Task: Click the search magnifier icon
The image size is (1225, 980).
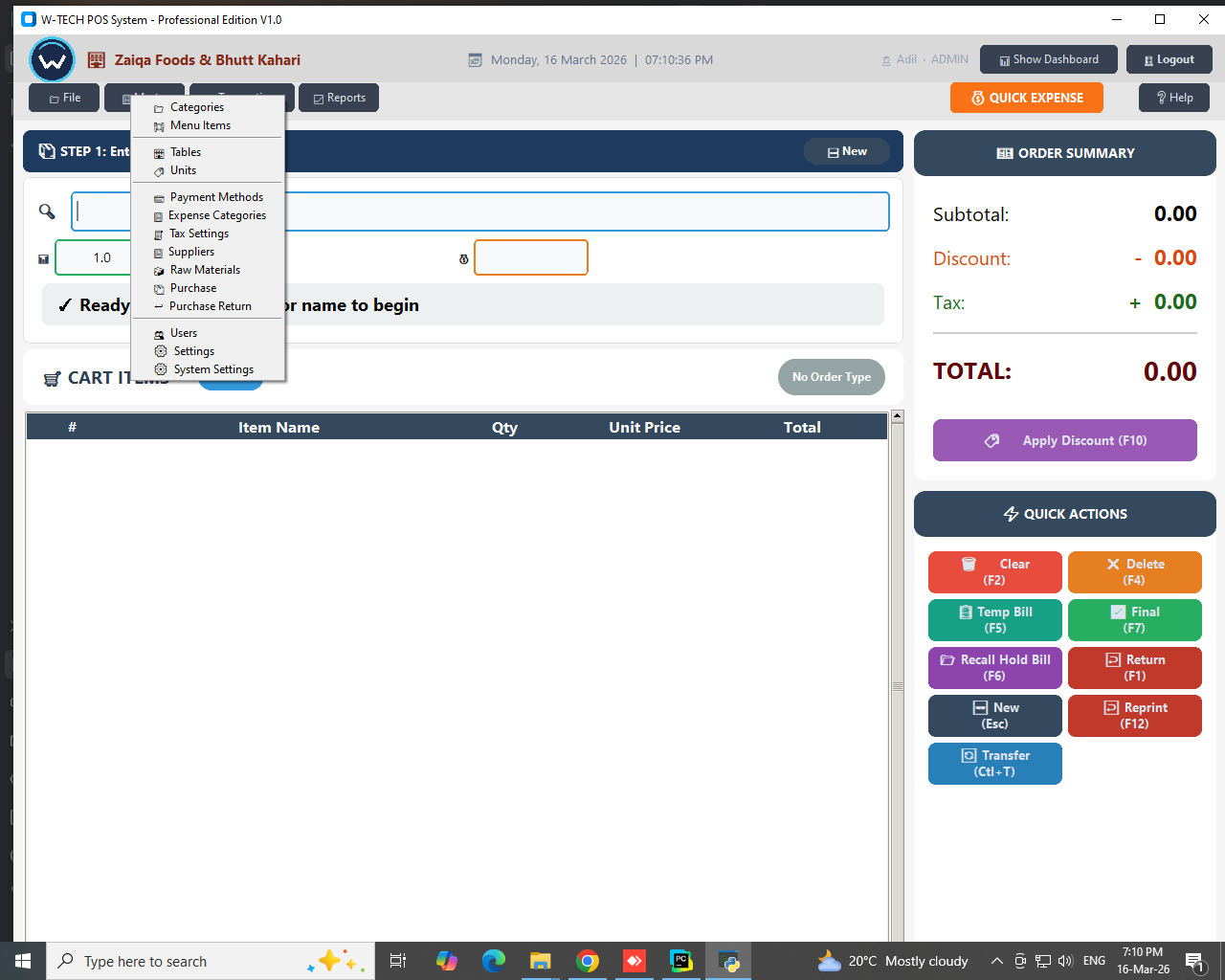Action: (x=47, y=212)
